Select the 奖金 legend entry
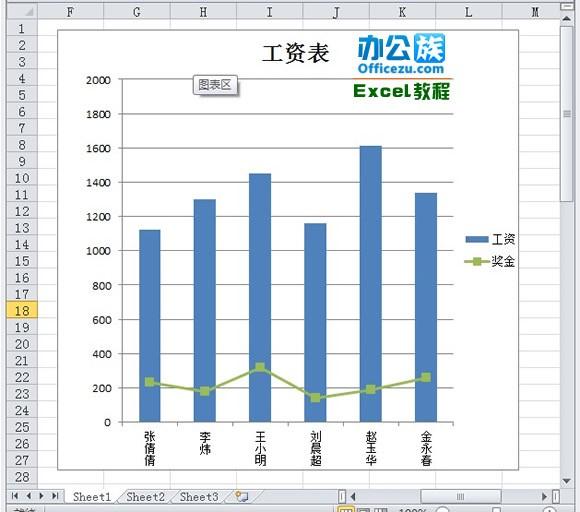580x512 pixels. coord(490,262)
